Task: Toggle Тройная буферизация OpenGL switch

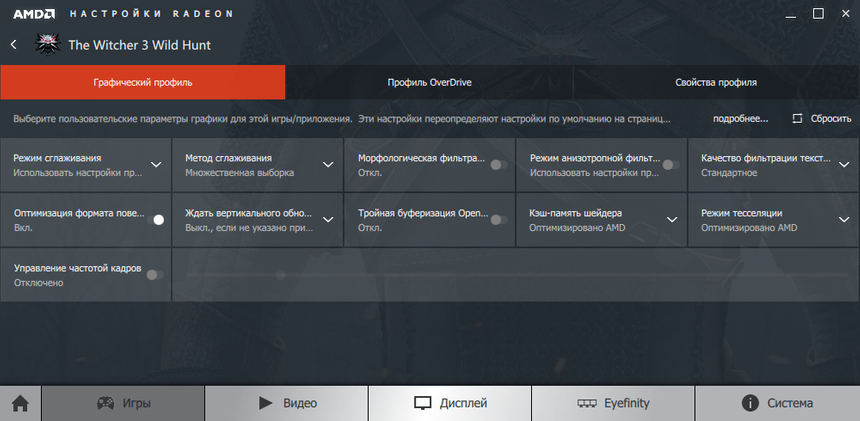Action: coord(499,220)
